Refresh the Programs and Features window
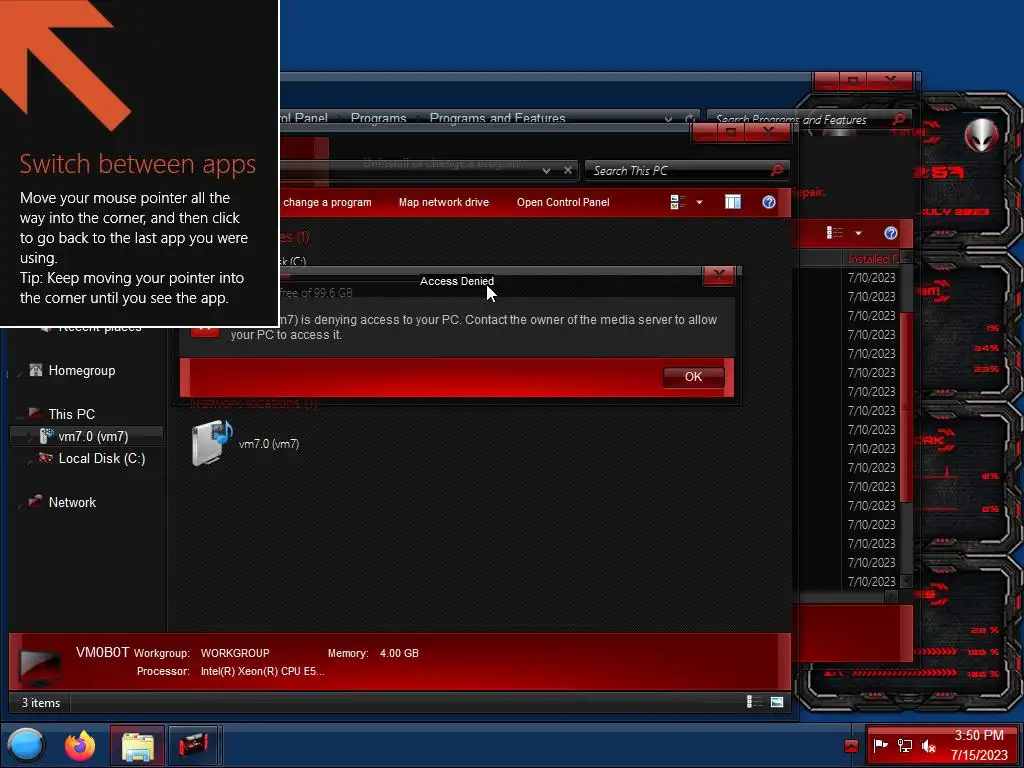 (x=689, y=119)
